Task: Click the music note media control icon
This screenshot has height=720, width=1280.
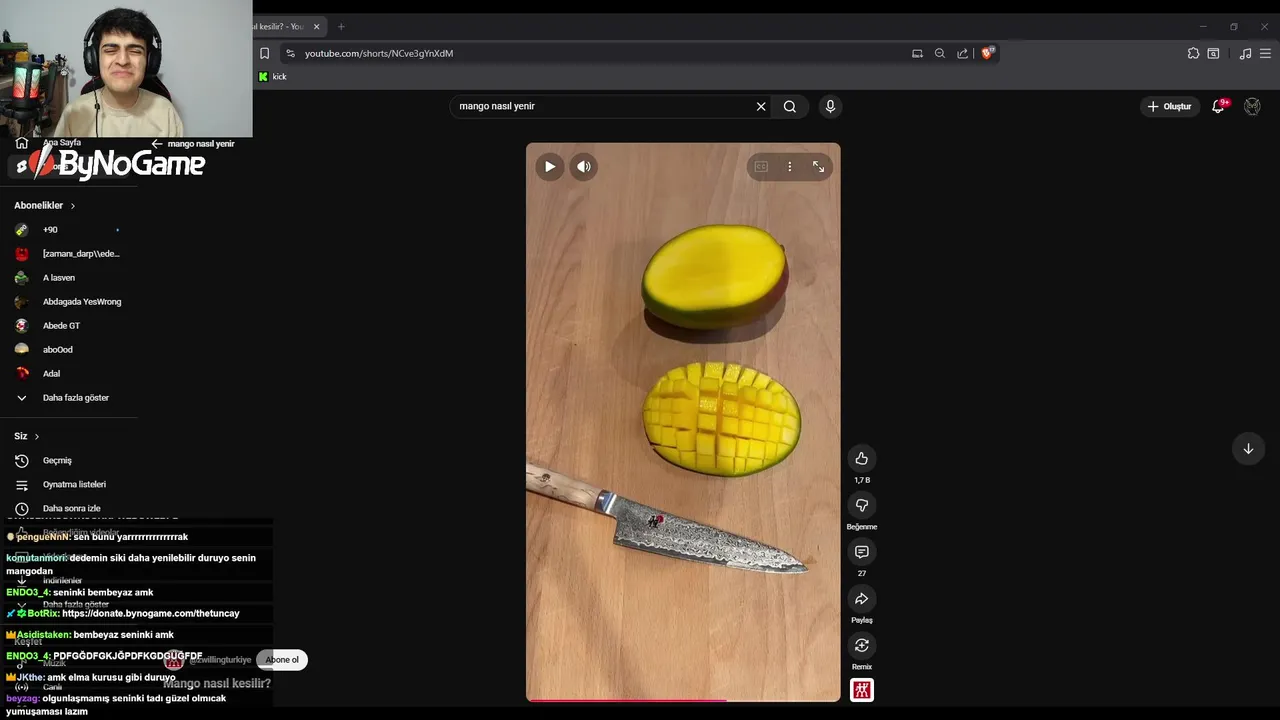Action: [1245, 53]
